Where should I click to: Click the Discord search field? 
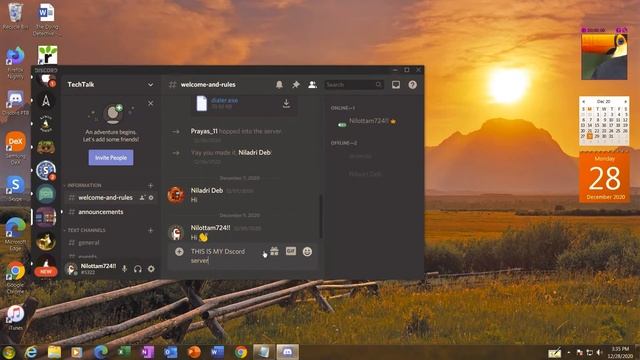[x=353, y=84]
